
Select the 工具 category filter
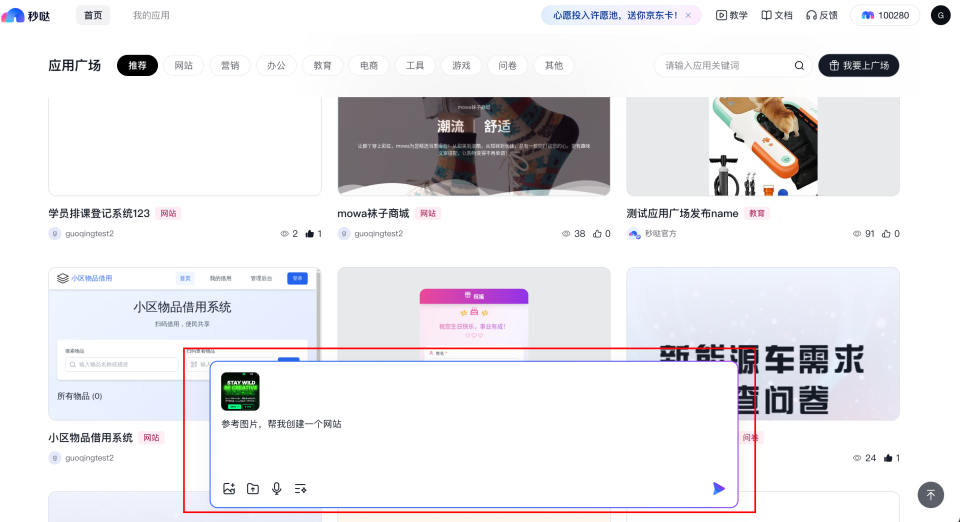click(x=415, y=65)
